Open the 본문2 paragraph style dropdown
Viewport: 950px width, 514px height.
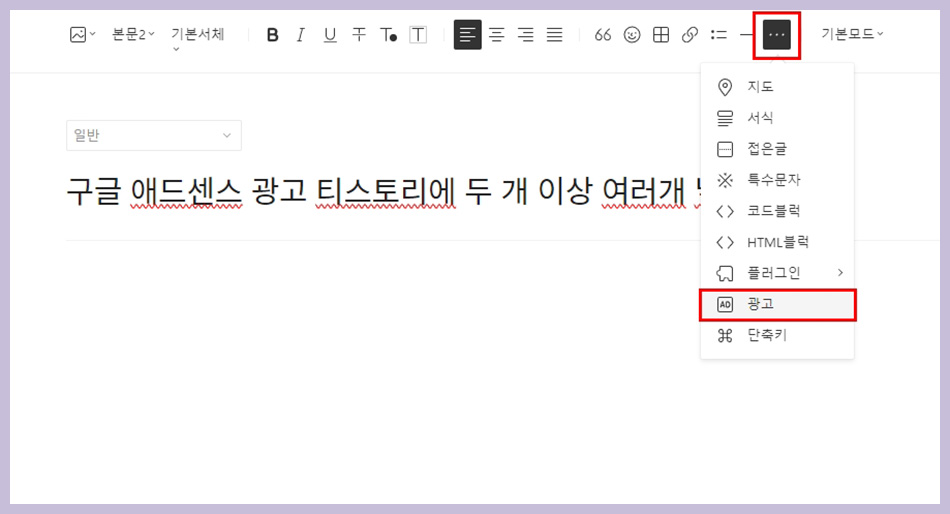click(133, 35)
